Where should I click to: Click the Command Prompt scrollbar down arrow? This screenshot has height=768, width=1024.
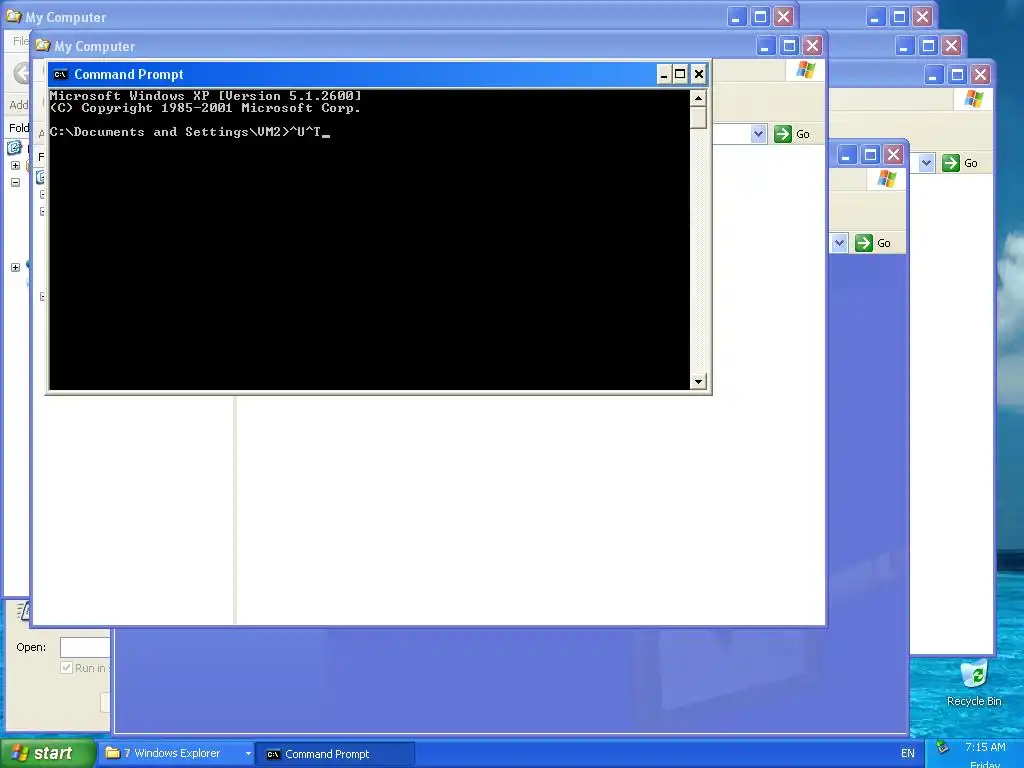(x=698, y=381)
